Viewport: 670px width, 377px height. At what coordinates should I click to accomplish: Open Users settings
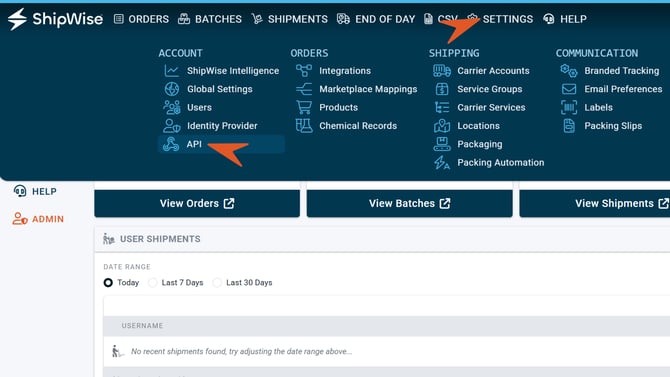click(199, 107)
